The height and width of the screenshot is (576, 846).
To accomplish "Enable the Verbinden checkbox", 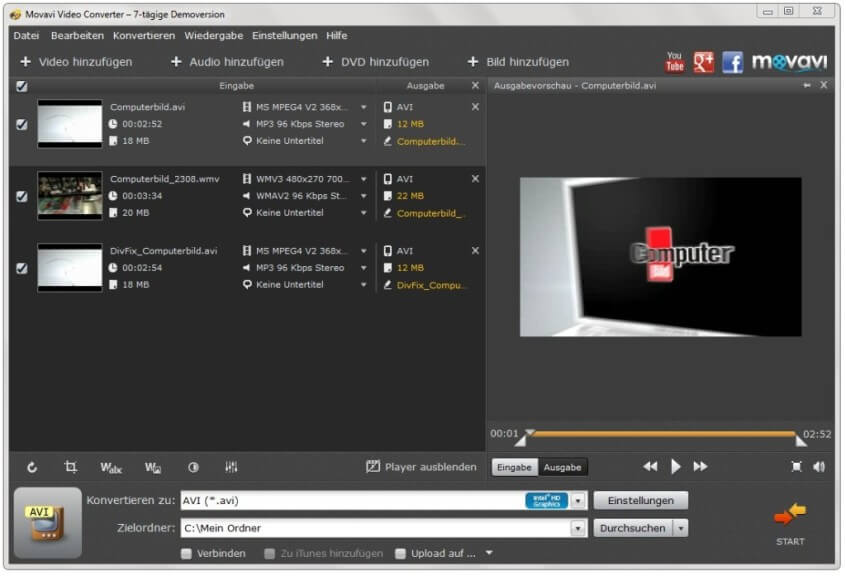I will pyautogui.click(x=186, y=553).
